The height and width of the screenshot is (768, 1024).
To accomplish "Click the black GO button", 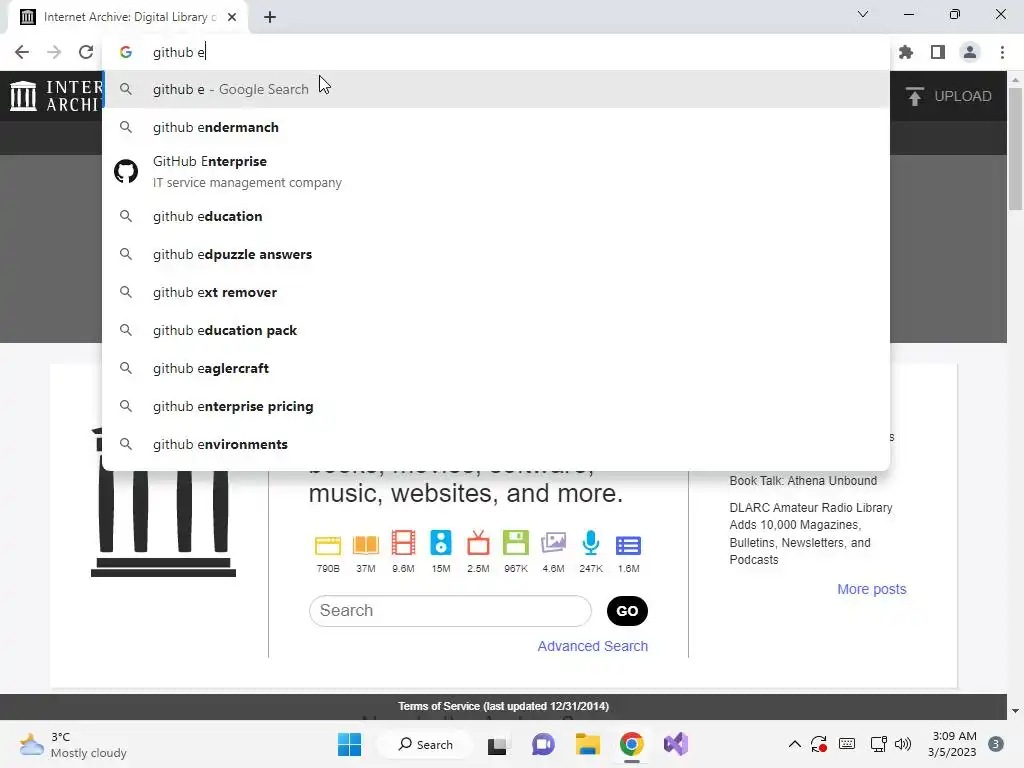I will pyautogui.click(x=627, y=611).
